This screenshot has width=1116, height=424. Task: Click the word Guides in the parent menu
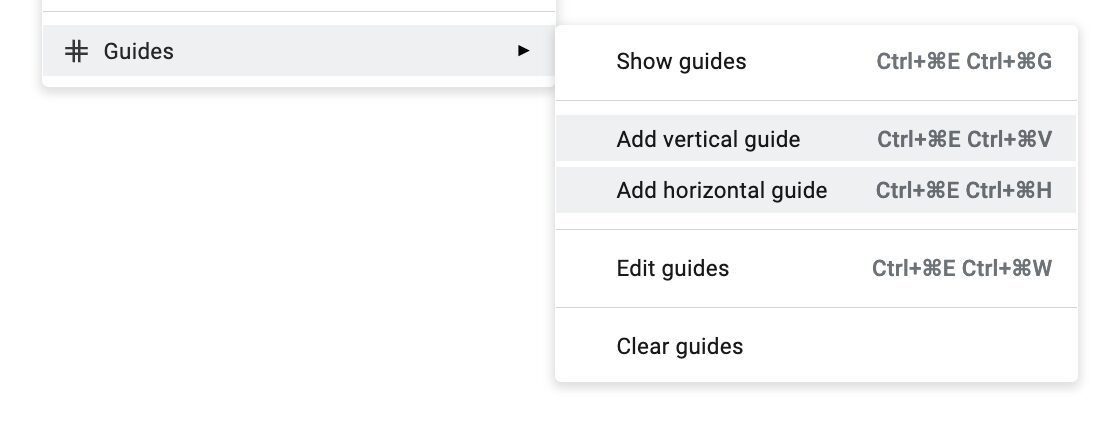(139, 51)
